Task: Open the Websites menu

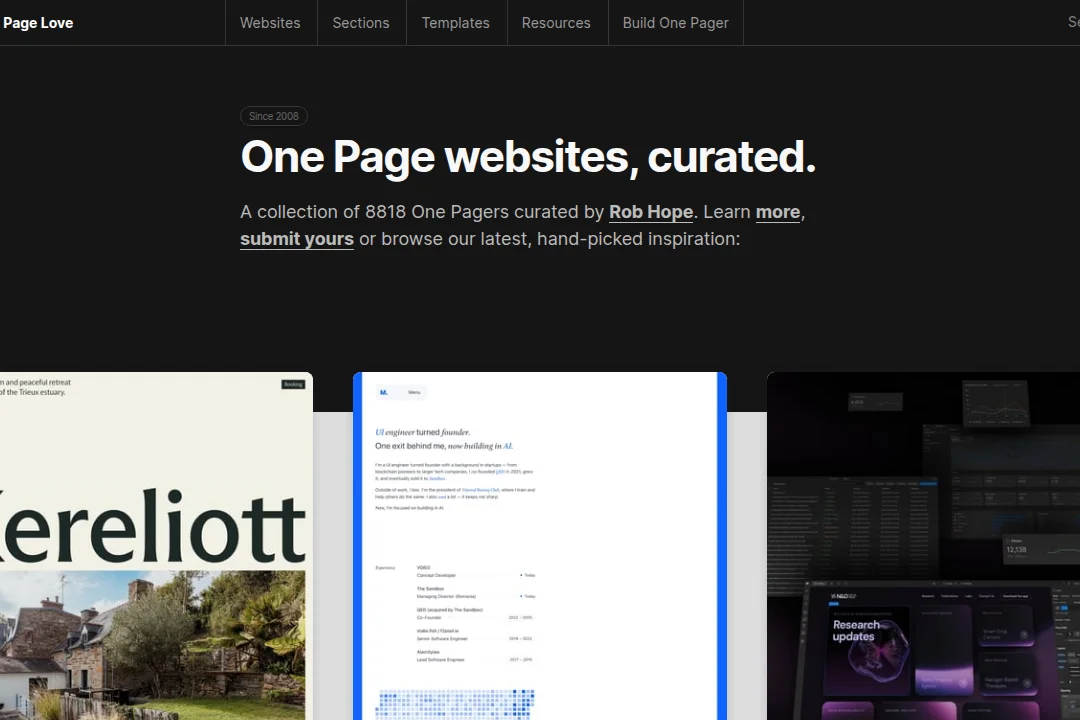Action: tap(270, 23)
